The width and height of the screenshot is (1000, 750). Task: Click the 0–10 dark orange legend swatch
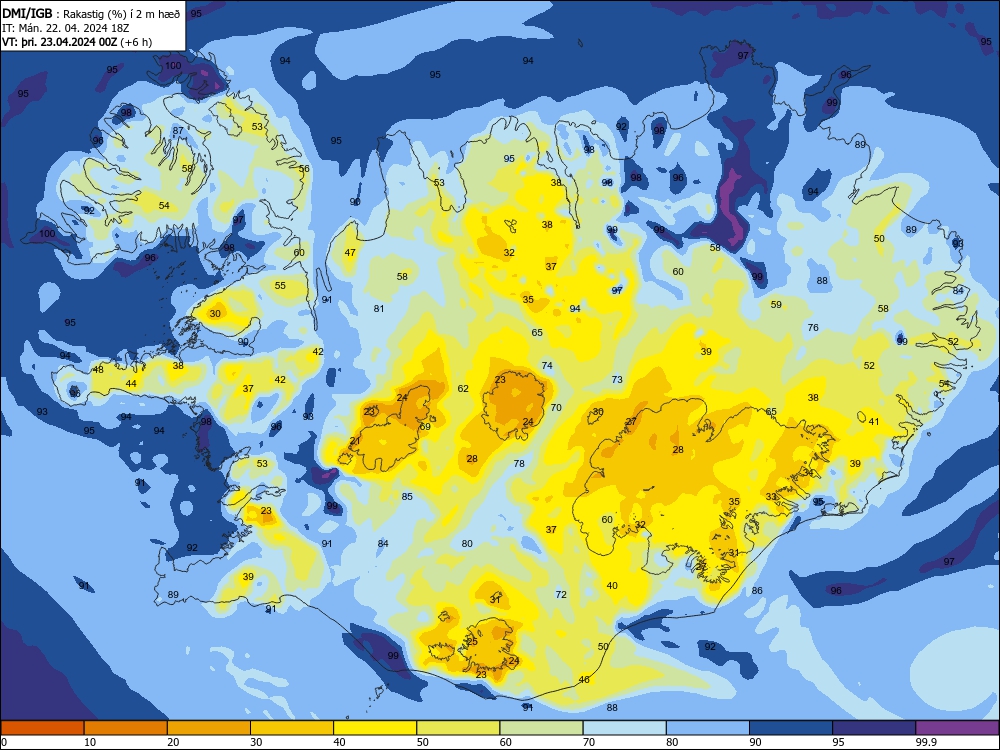pyautogui.click(x=42, y=728)
